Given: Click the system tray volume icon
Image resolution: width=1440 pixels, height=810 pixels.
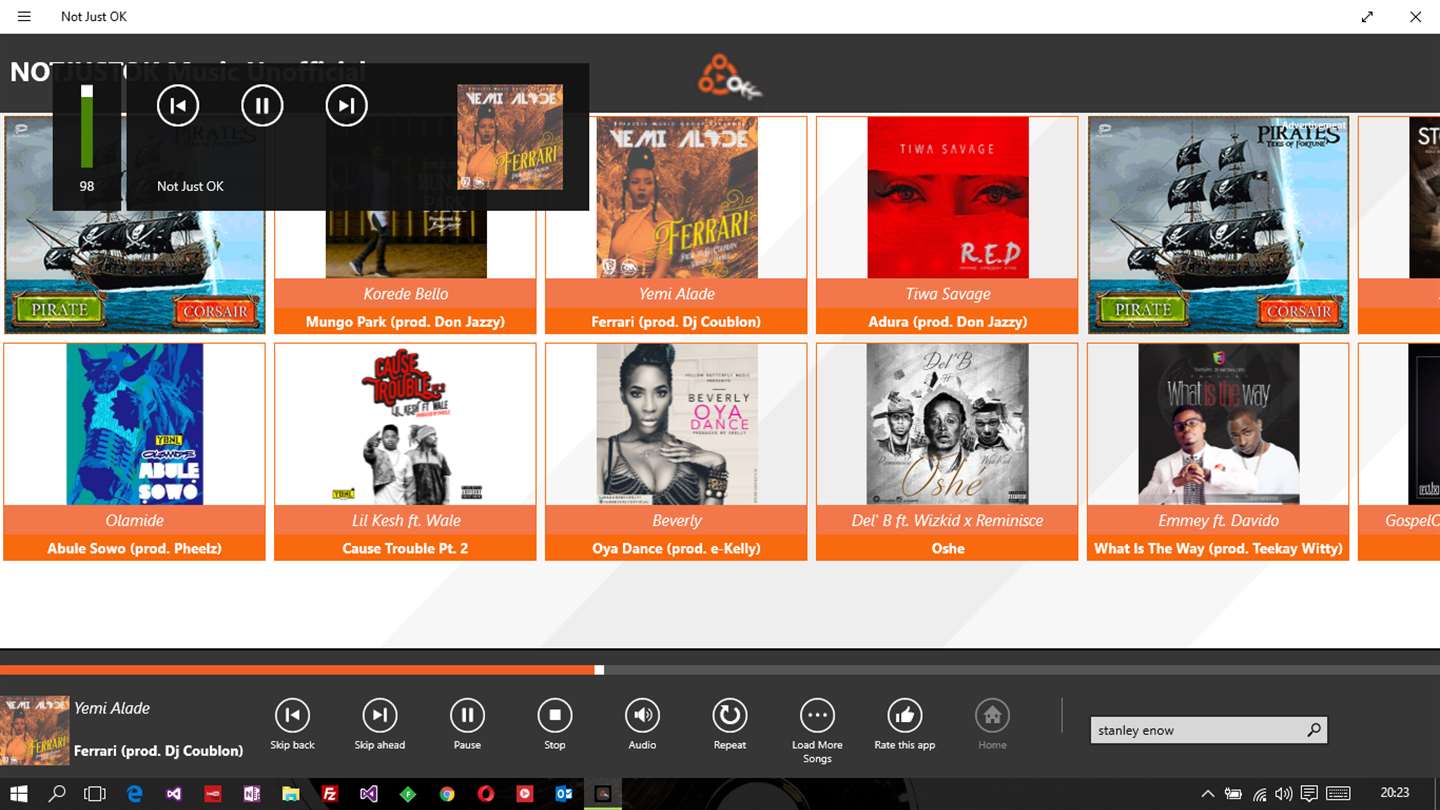Looking at the screenshot, I should 1284,794.
